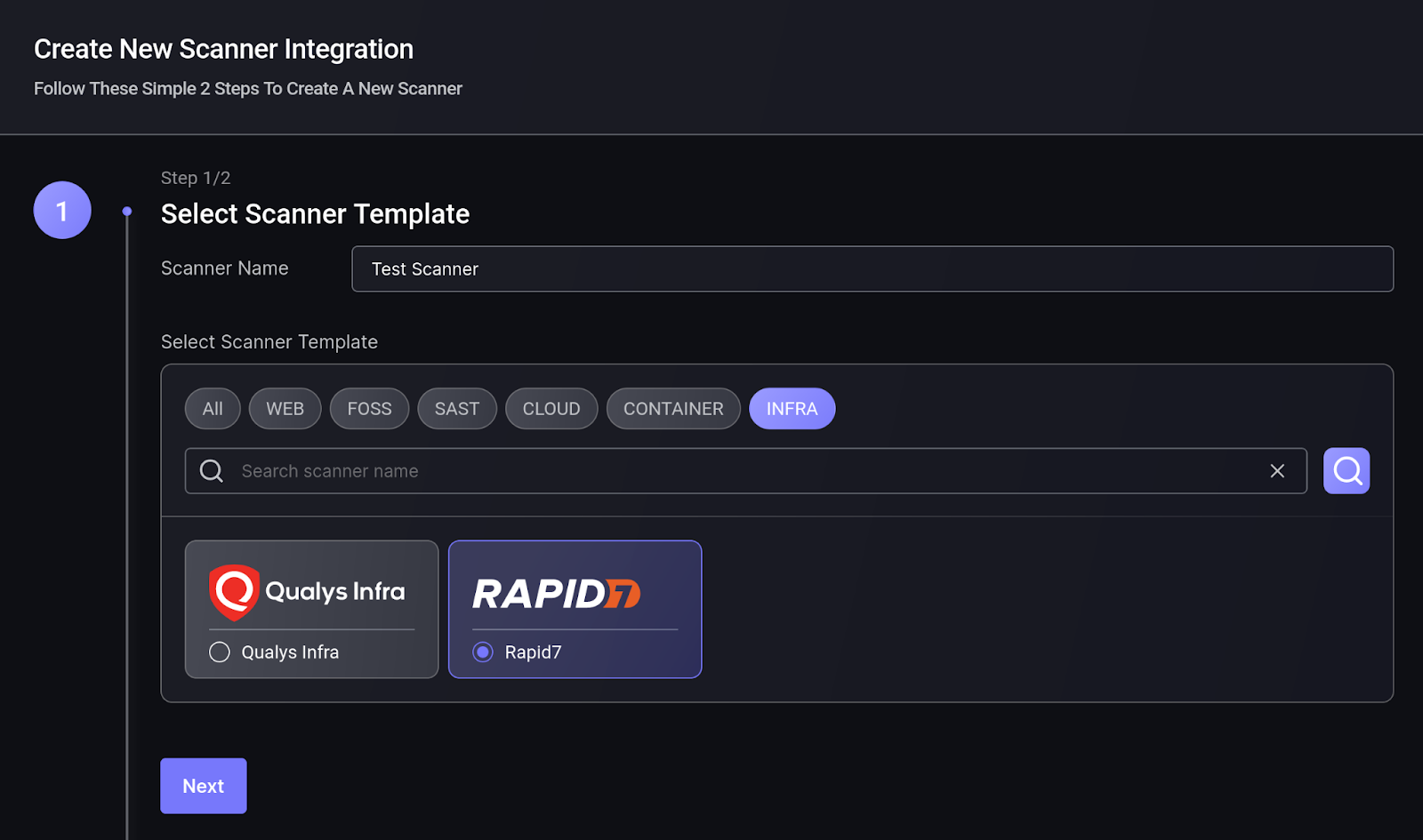Filter templates by WEB

285,409
